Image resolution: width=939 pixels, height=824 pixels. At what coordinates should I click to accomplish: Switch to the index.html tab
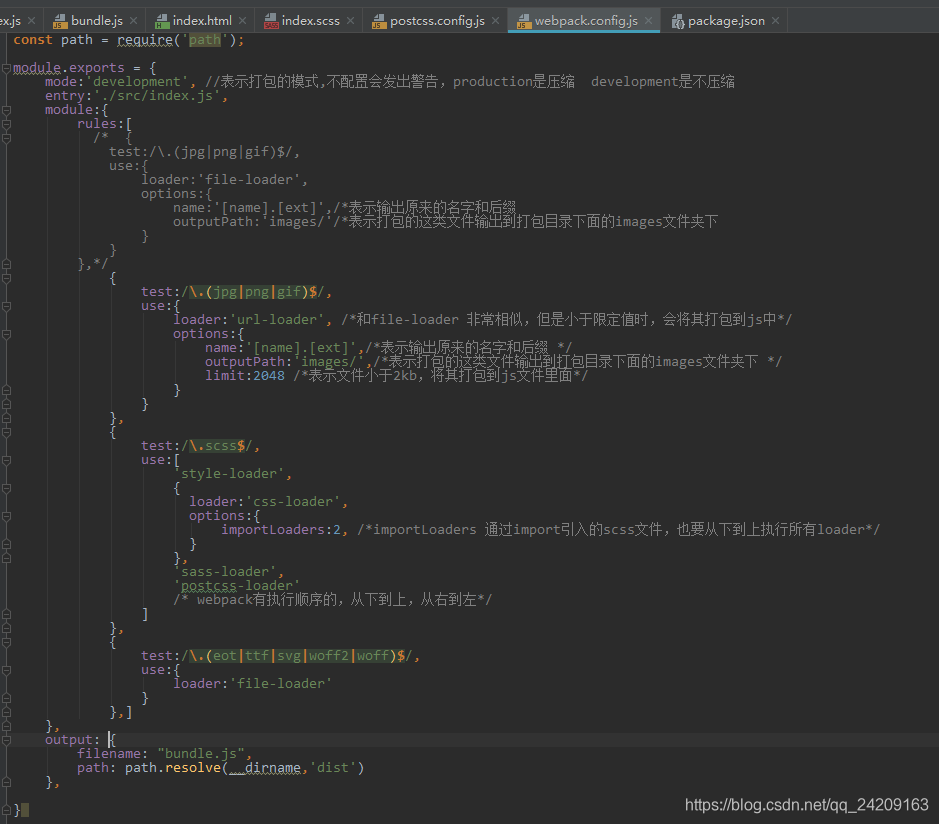pyautogui.click(x=200, y=19)
